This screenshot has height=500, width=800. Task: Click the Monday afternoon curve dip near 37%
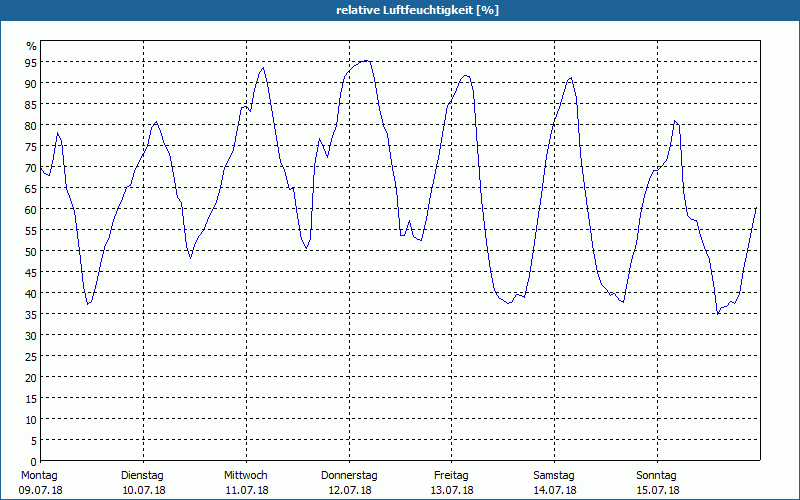pos(88,304)
